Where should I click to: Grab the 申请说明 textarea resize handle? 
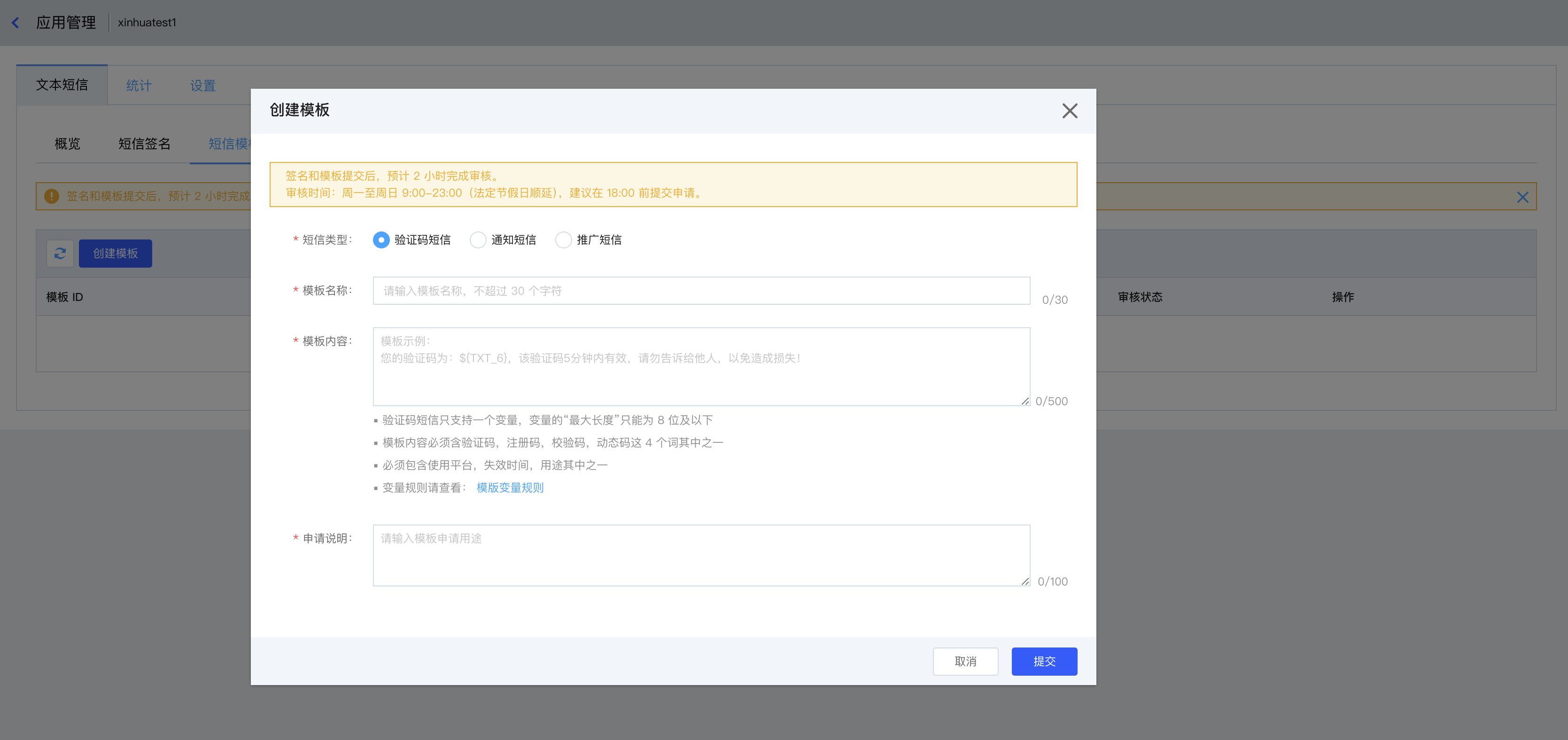point(1025,582)
